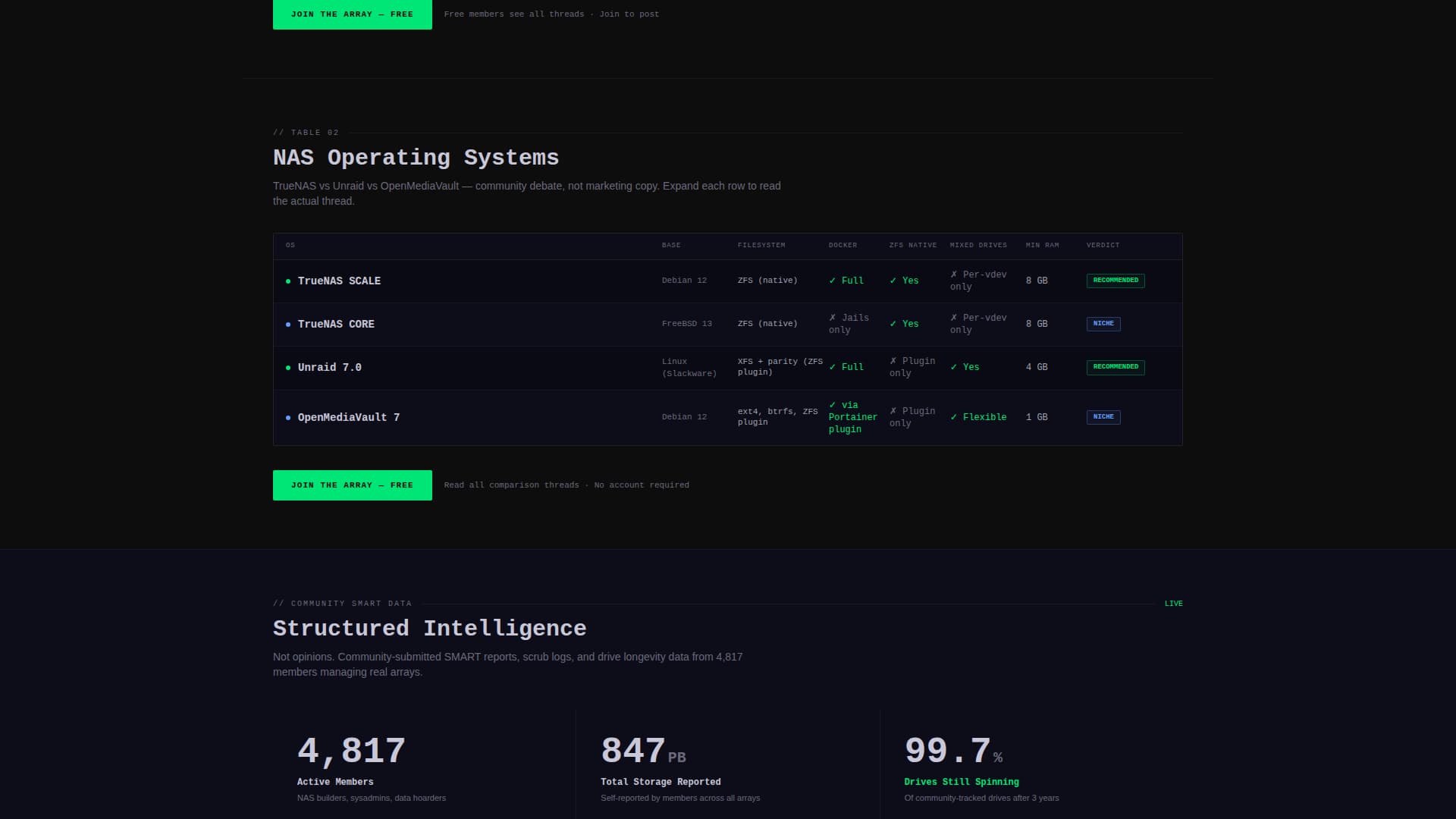This screenshot has width=1456, height=819.
Task: Click the Plugin only ZFS cell for Unraid 7.0
Action: tap(912, 367)
